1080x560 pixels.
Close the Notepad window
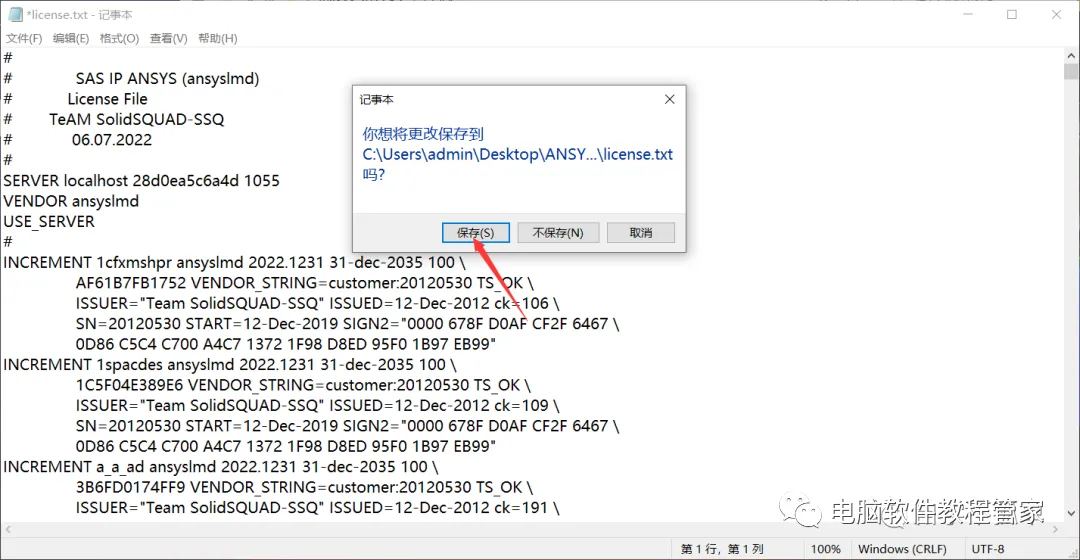click(x=1057, y=14)
